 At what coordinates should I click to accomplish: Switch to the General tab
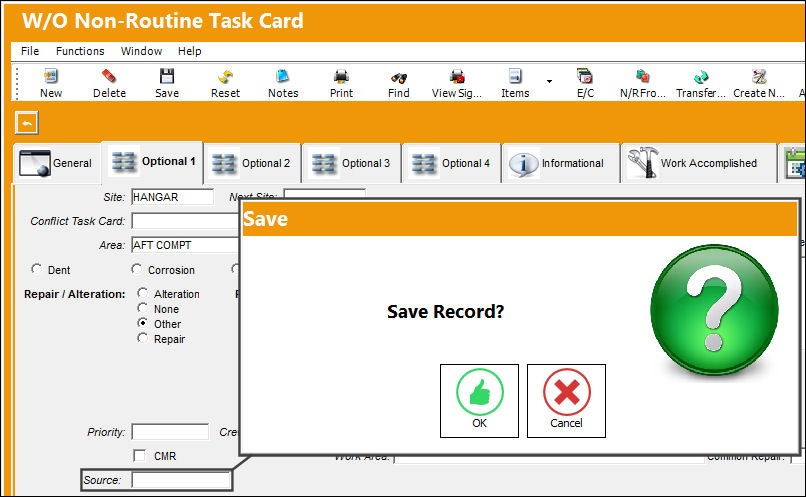tap(56, 163)
